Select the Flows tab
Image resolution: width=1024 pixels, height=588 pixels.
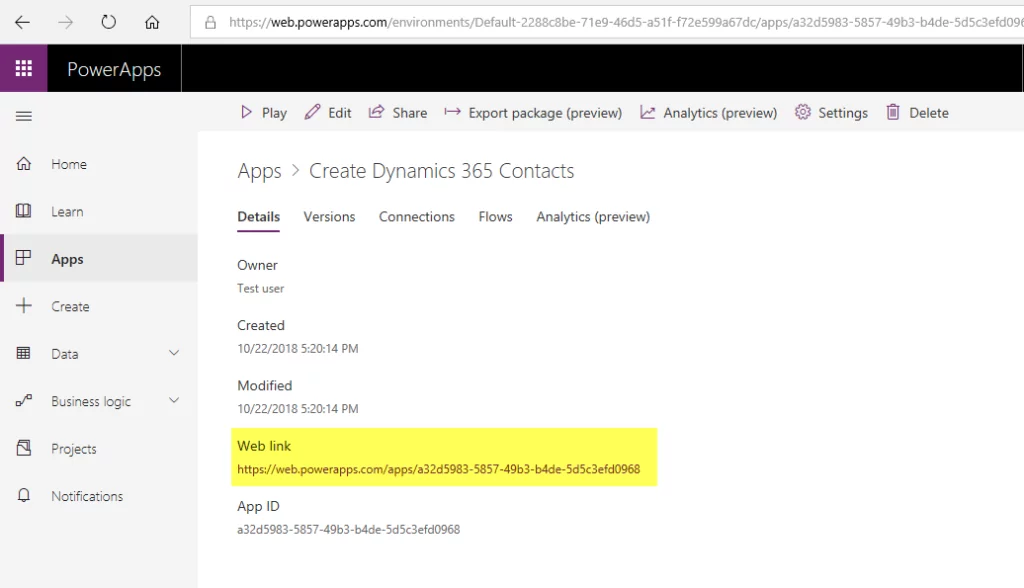click(496, 217)
